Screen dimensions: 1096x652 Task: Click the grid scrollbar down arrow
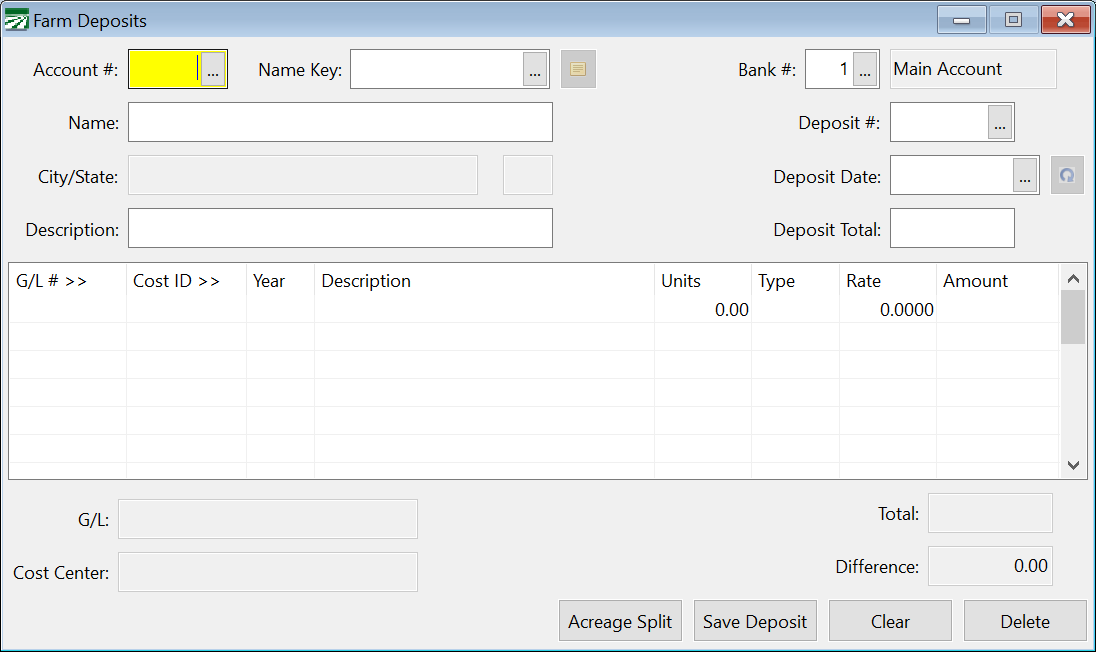(1073, 465)
